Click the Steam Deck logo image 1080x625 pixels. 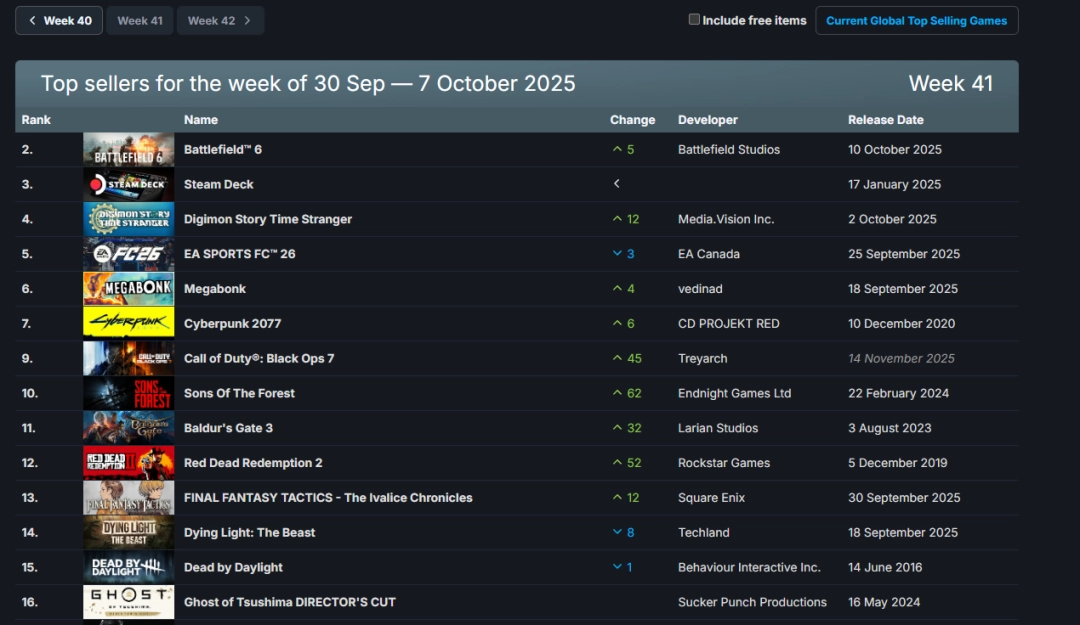(x=128, y=185)
